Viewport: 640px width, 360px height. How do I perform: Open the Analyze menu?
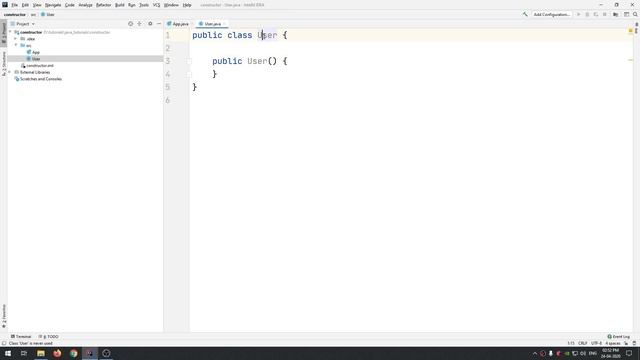tap(85, 5)
